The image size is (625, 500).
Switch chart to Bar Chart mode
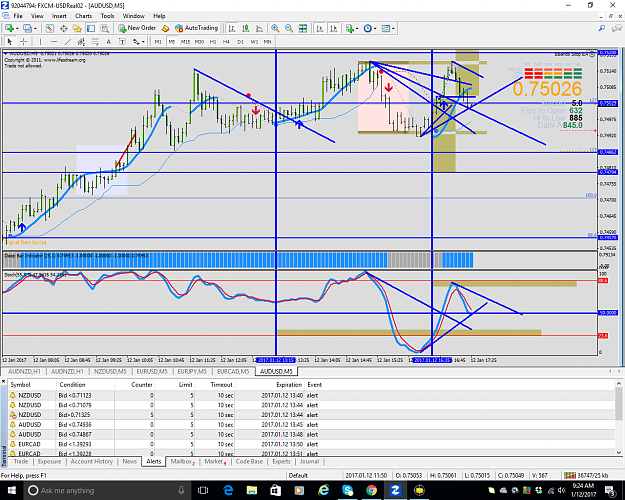232,28
